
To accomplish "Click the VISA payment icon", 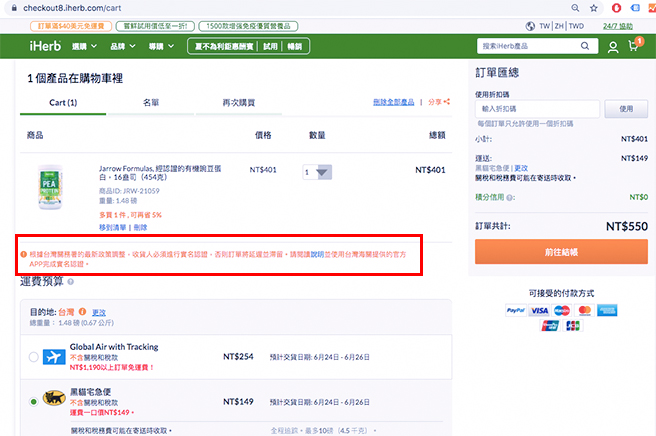I will pyautogui.click(x=539, y=310).
